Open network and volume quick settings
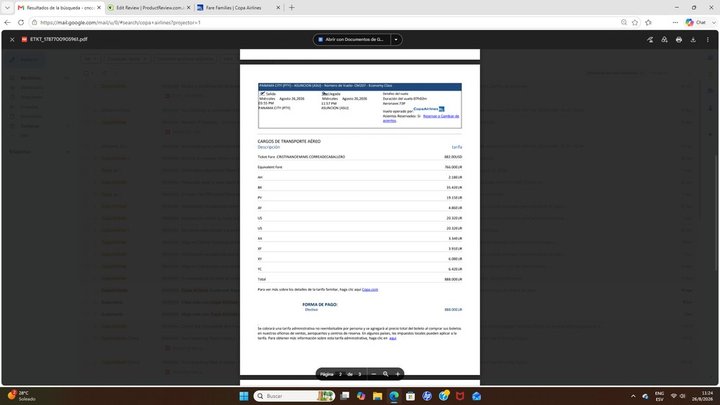 pyautogui.click(x=678, y=396)
